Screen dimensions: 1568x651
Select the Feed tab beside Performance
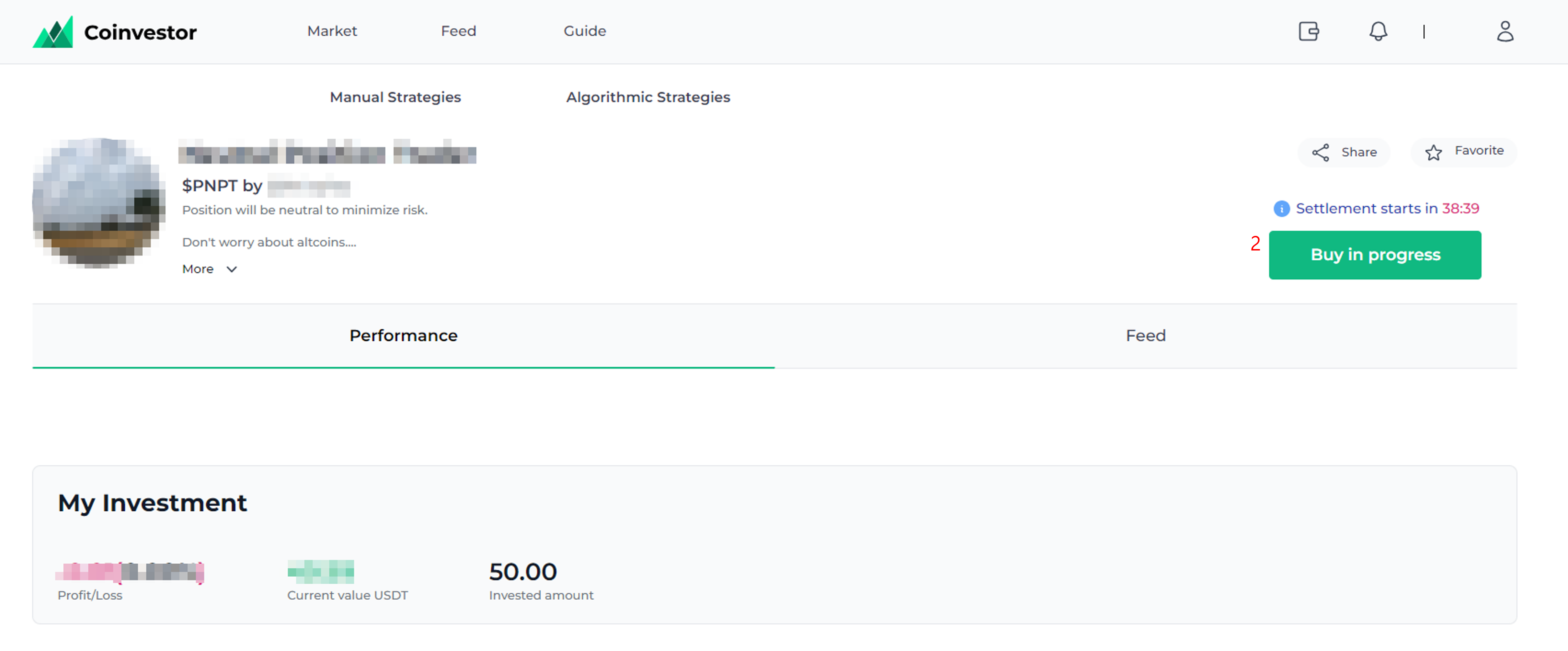click(1146, 336)
